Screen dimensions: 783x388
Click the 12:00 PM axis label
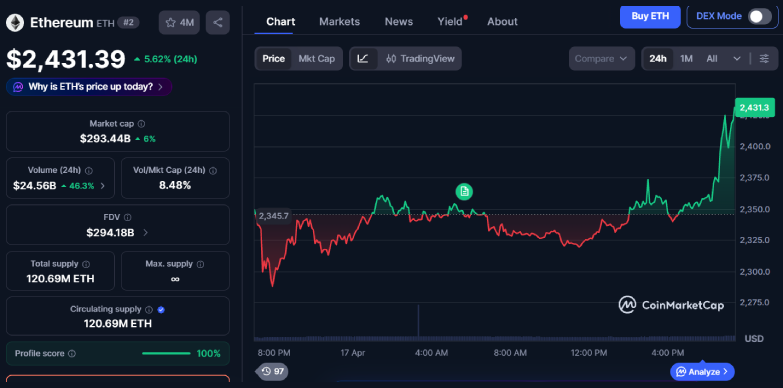click(589, 353)
